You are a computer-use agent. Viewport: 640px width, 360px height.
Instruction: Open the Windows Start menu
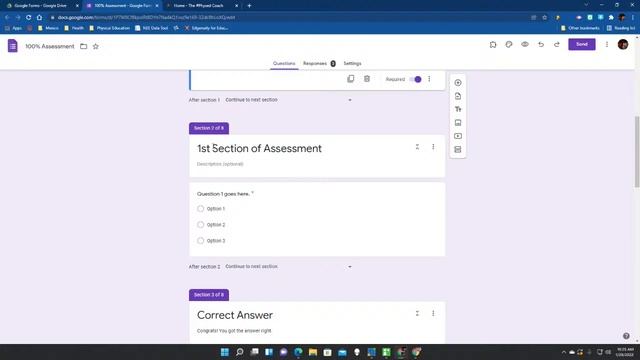[225, 352]
